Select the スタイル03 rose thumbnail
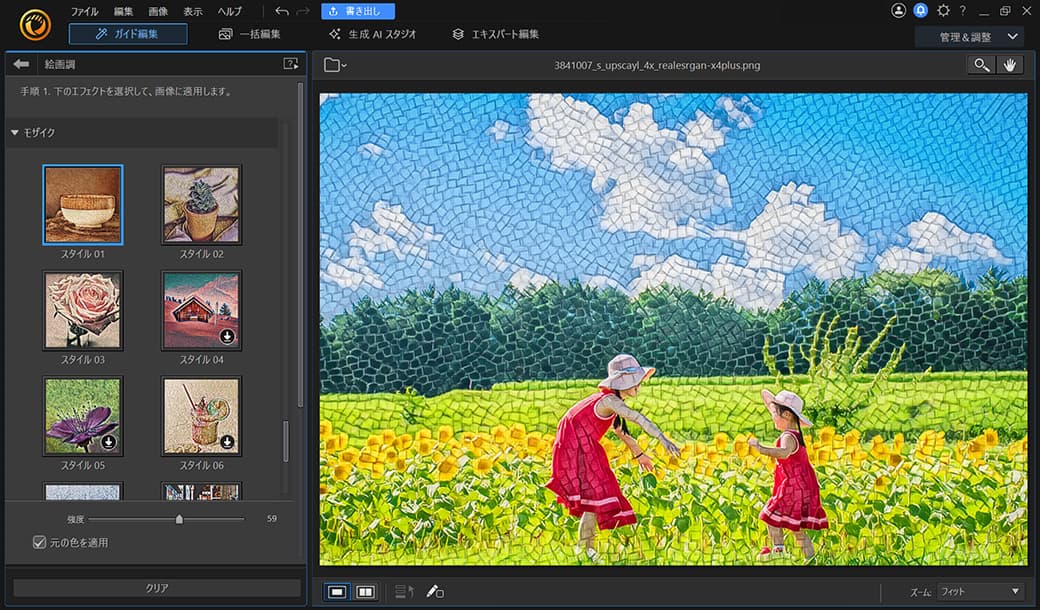Image resolution: width=1040 pixels, height=610 pixels. click(83, 313)
